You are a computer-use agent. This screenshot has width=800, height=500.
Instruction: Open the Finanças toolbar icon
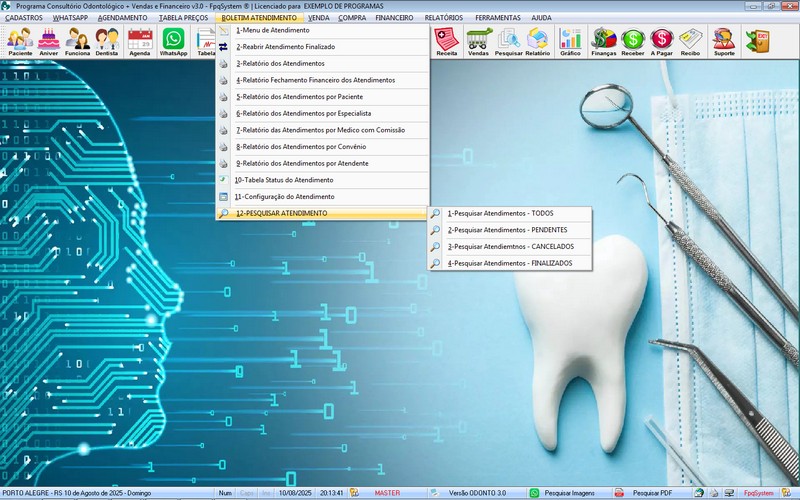click(x=604, y=41)
